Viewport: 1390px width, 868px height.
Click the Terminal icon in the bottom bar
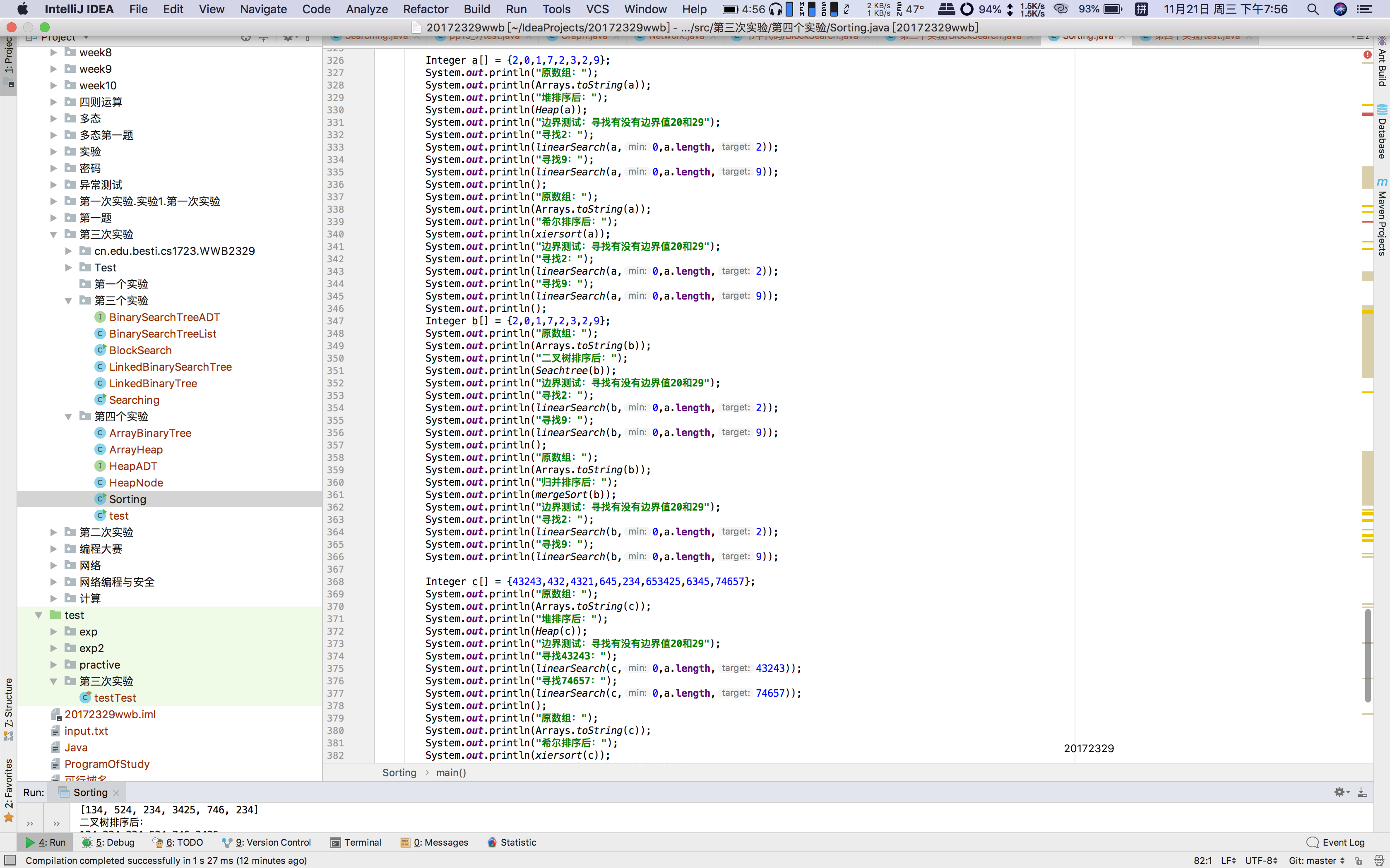point(335,842)
